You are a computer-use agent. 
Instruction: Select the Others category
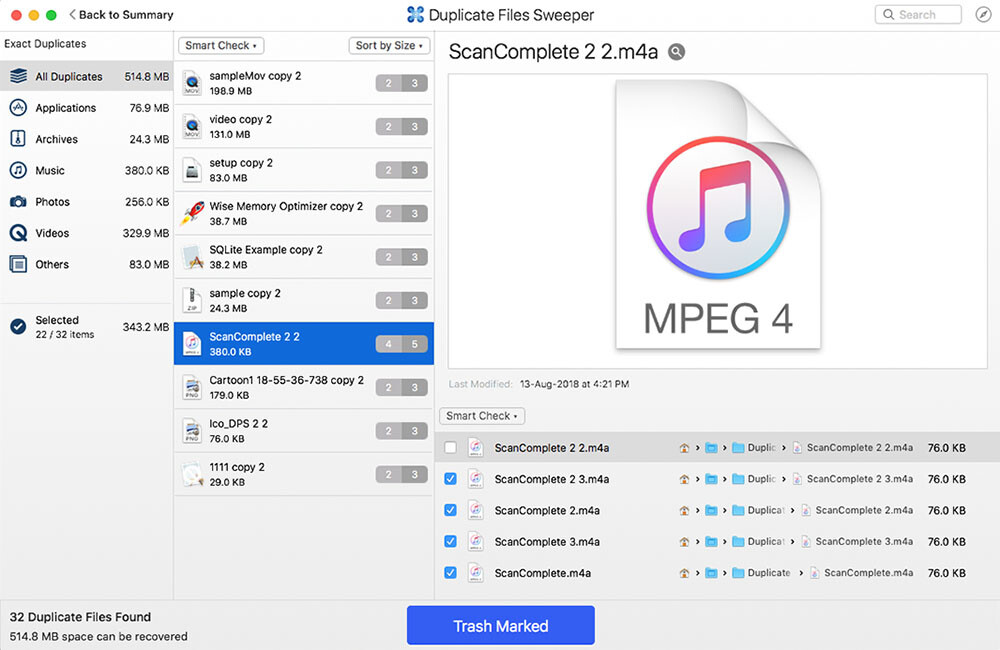click(87, 264)
